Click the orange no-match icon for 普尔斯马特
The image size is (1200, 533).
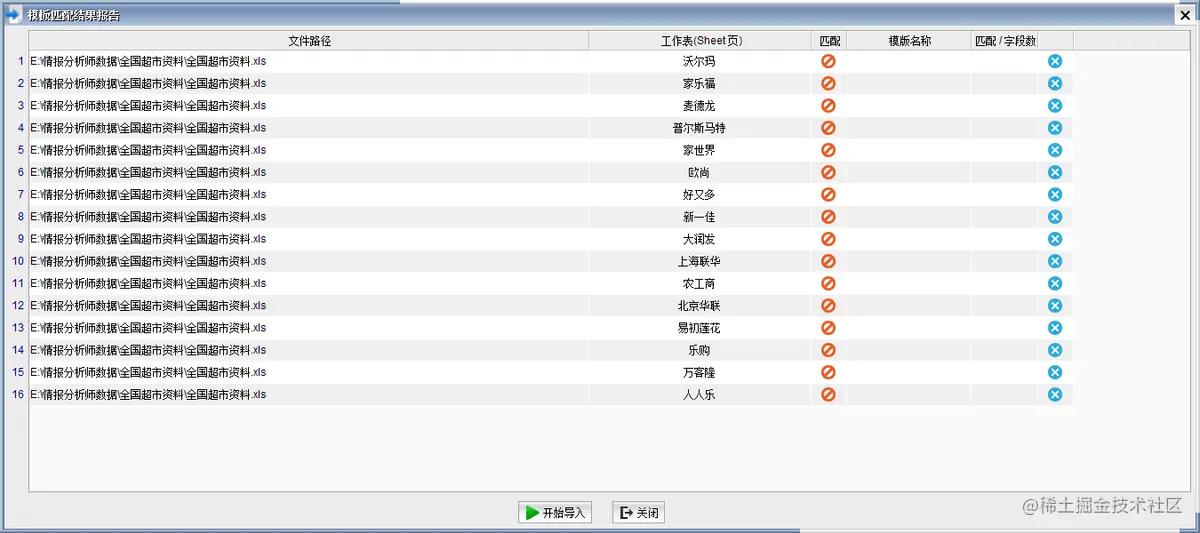pyautogui.click(x=828, y=127)
